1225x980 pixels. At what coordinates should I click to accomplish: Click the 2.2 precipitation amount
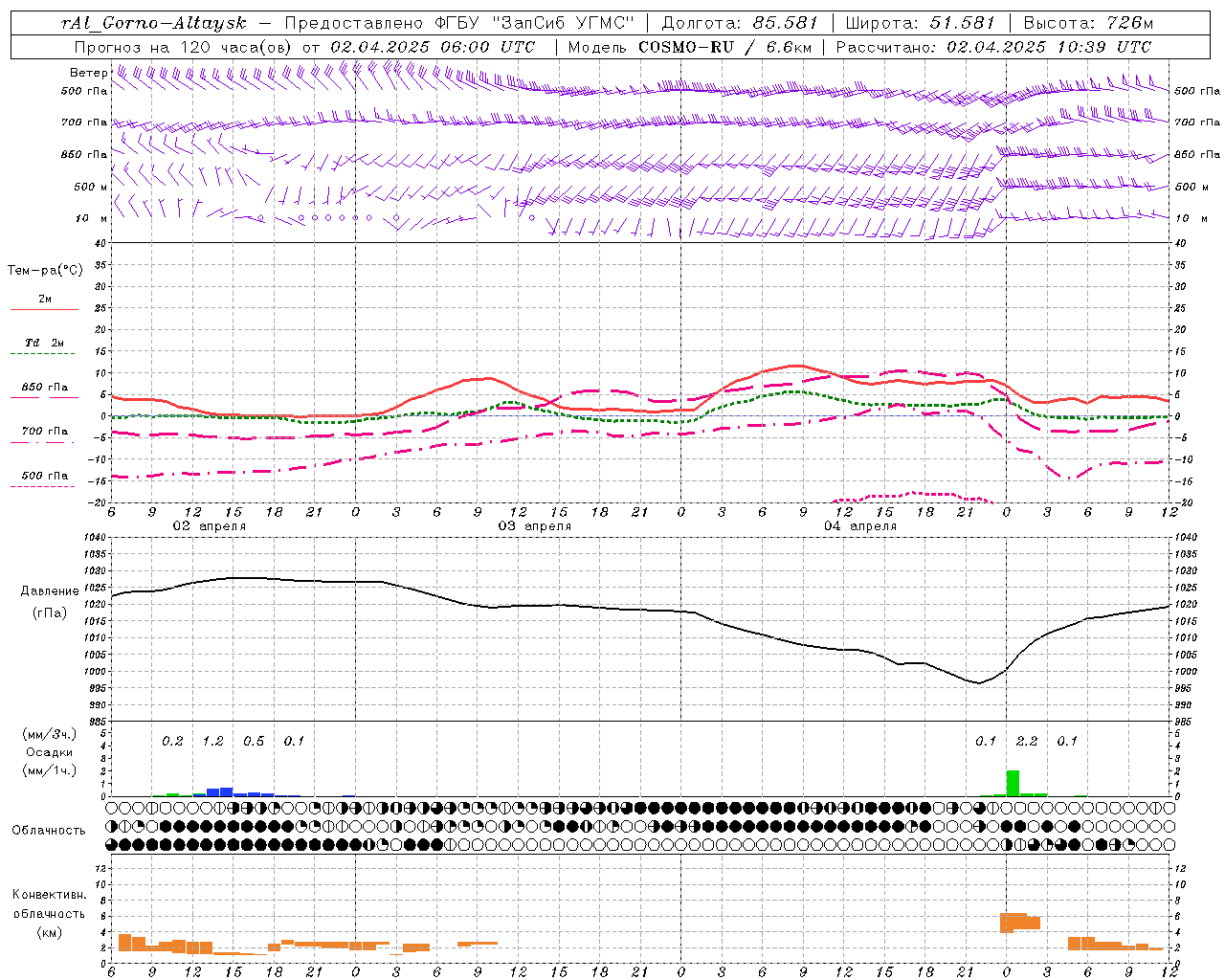(x=1027, y=741)
